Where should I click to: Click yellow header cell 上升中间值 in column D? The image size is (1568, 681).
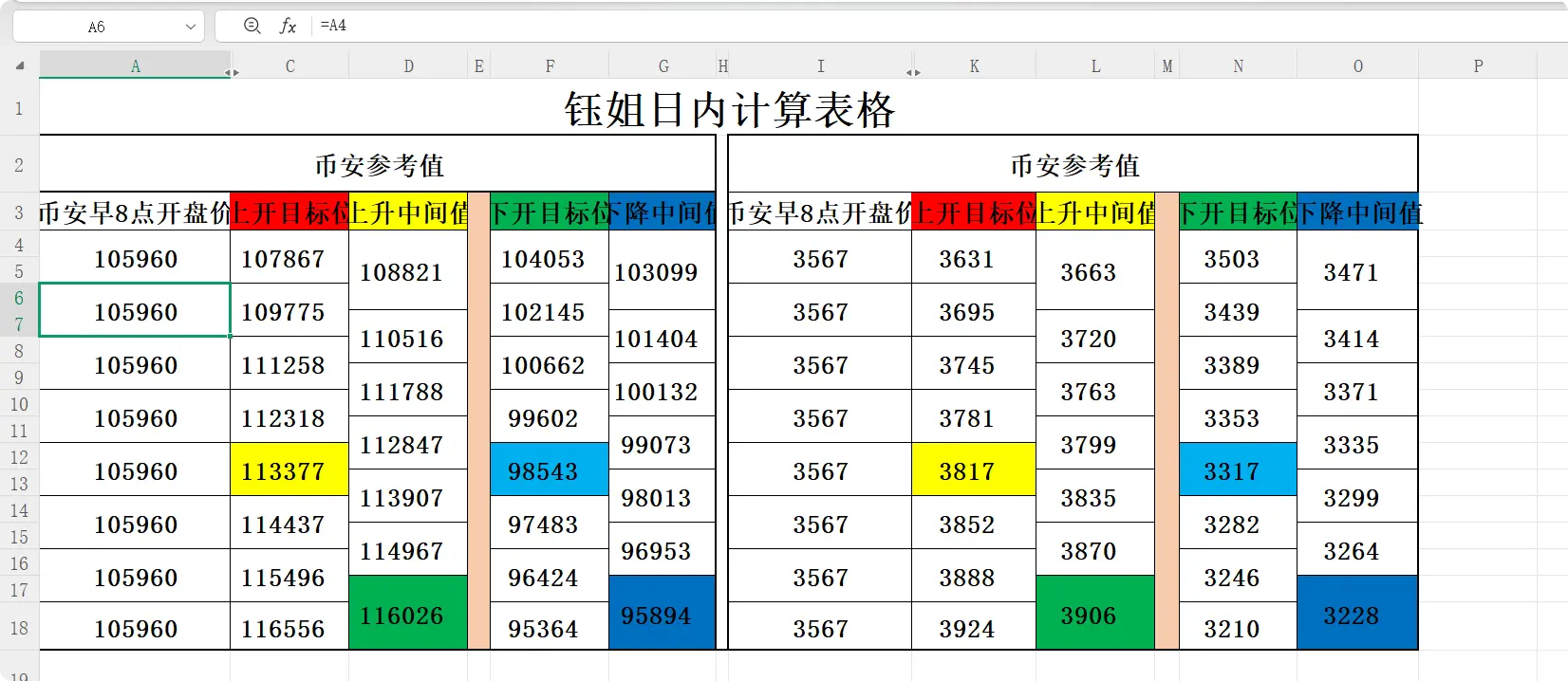(408, 212)
